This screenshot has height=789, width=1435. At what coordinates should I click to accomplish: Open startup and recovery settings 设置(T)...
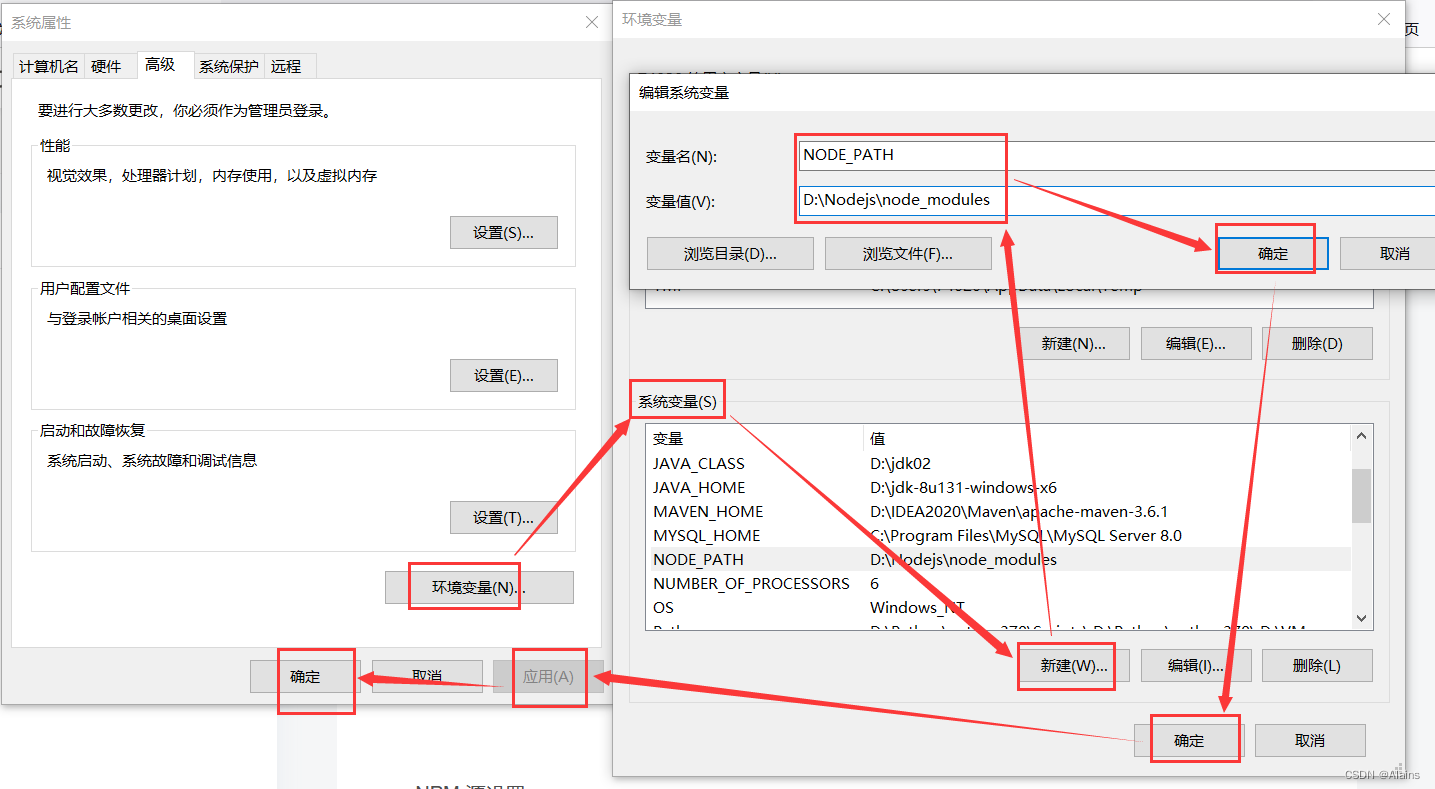[503, 517]
